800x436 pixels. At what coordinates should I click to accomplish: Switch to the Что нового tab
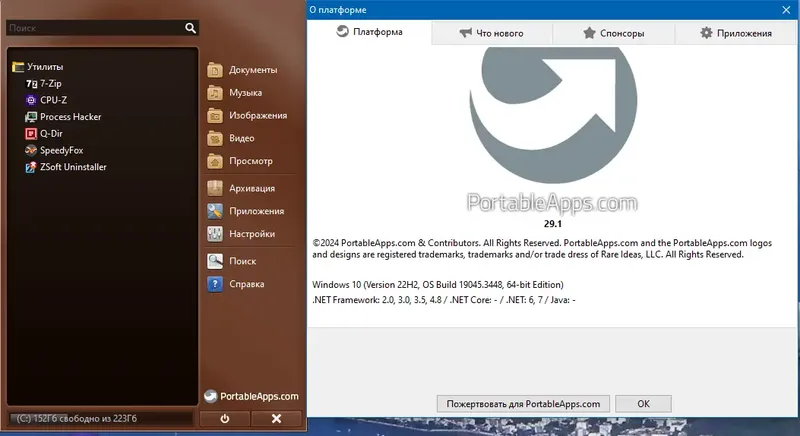pyautogui.click(x=492, y=33)
